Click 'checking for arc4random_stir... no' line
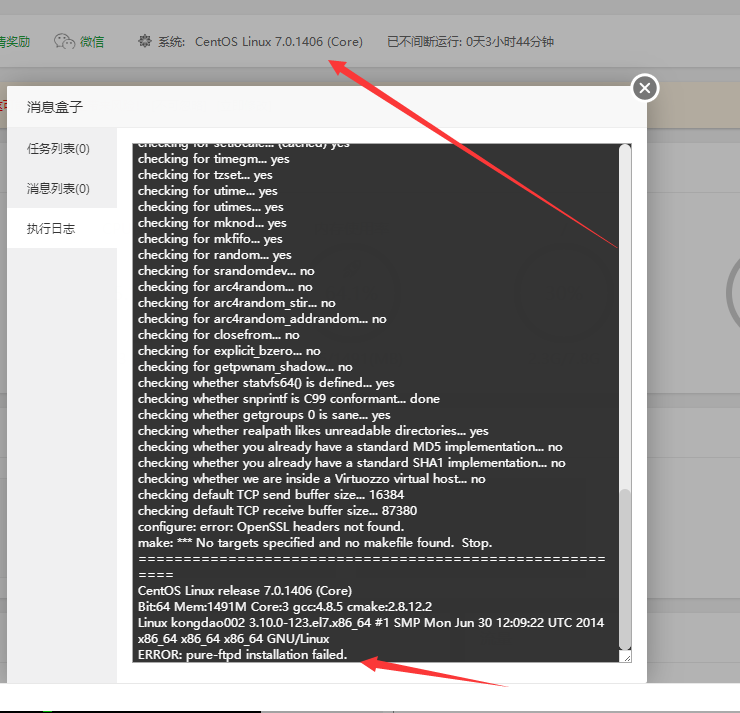Viewport: 740px width, 713px height. pos(237,302)
